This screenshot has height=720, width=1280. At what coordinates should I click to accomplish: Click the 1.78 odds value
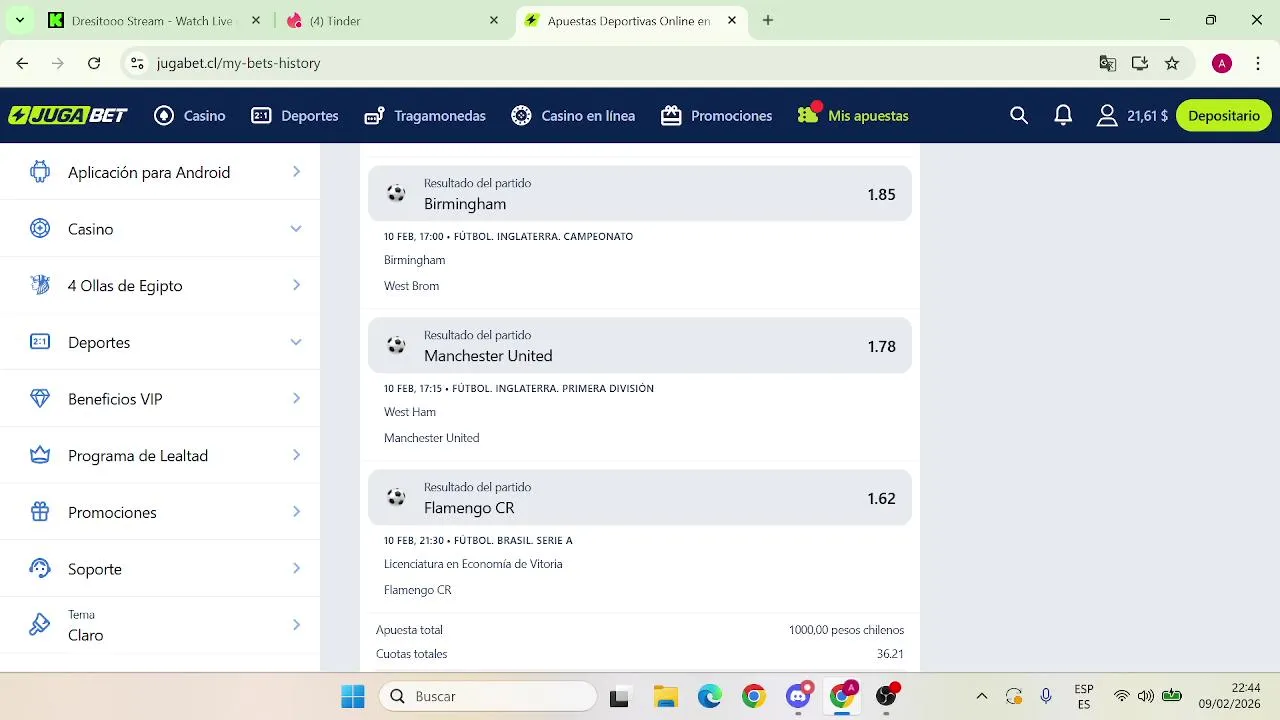[x=881, y=347]
